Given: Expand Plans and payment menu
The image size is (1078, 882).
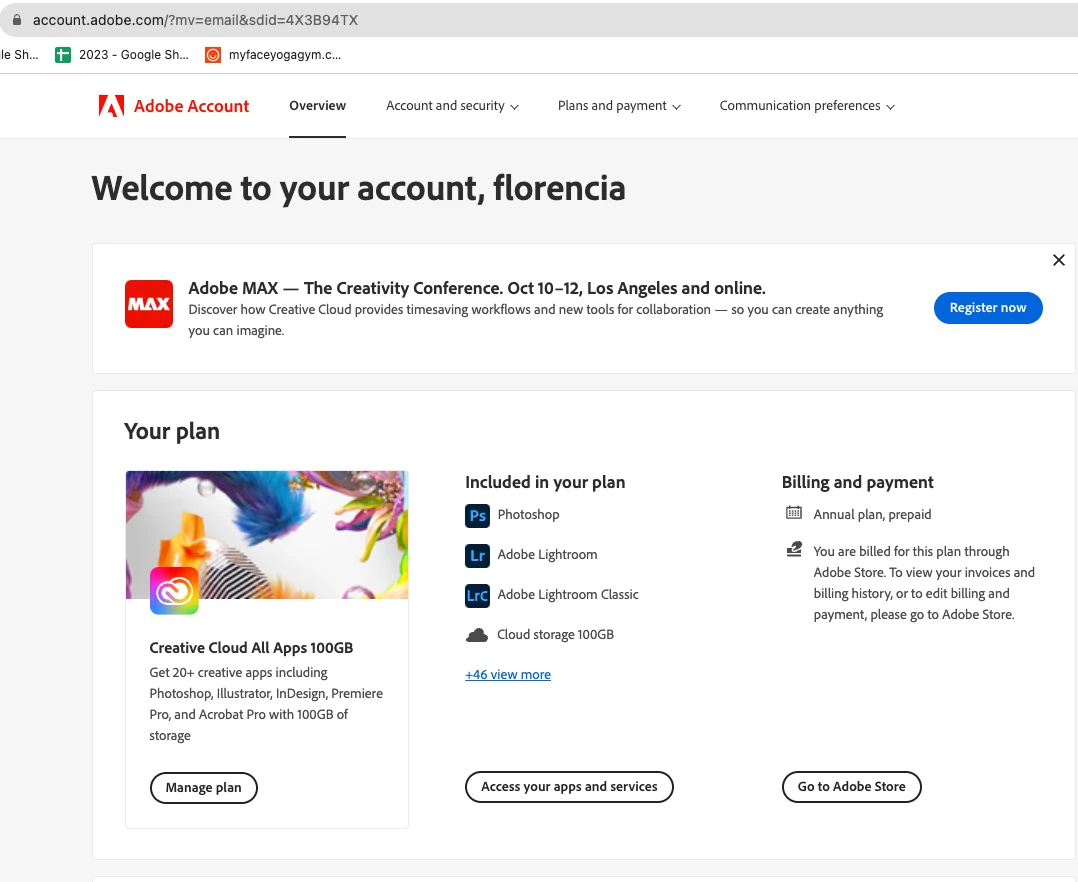Looking at the screenshot, I should 619,106.
